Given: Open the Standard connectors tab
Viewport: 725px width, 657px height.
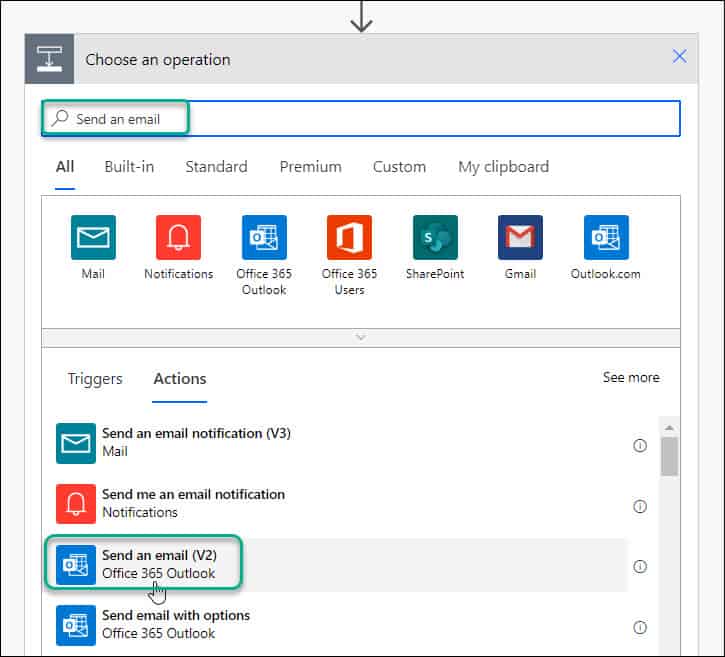Looking at the screenshot, I should [216, 167].
